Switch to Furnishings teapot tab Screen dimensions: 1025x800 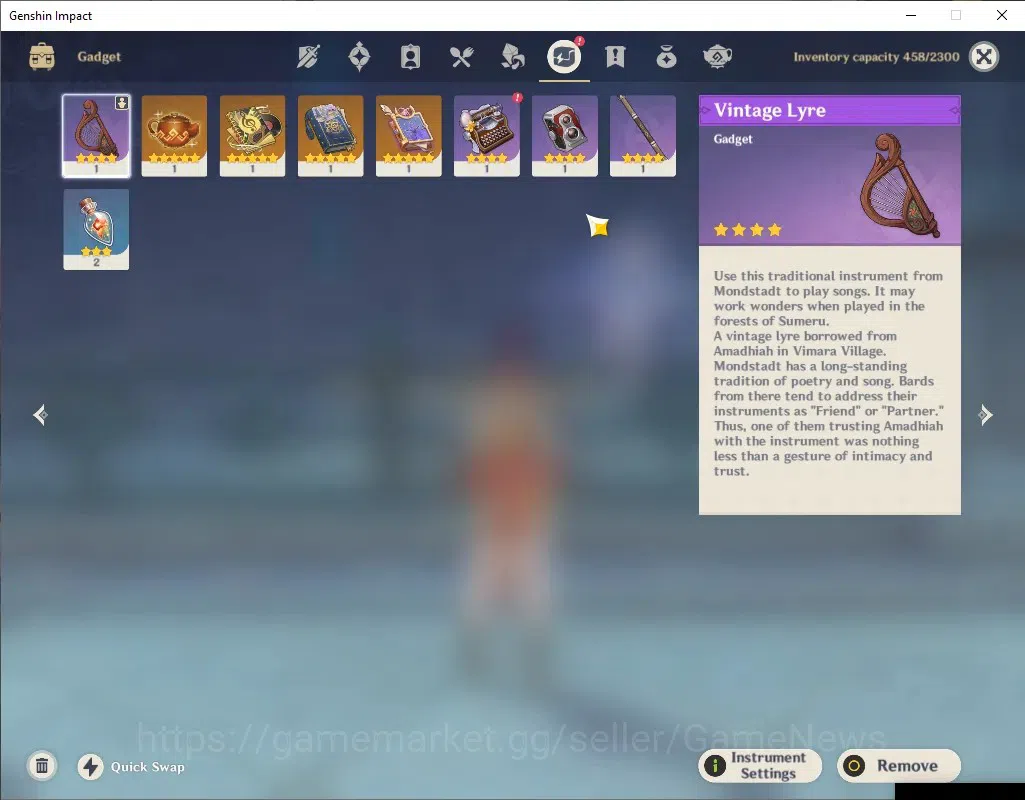(717, 57)
